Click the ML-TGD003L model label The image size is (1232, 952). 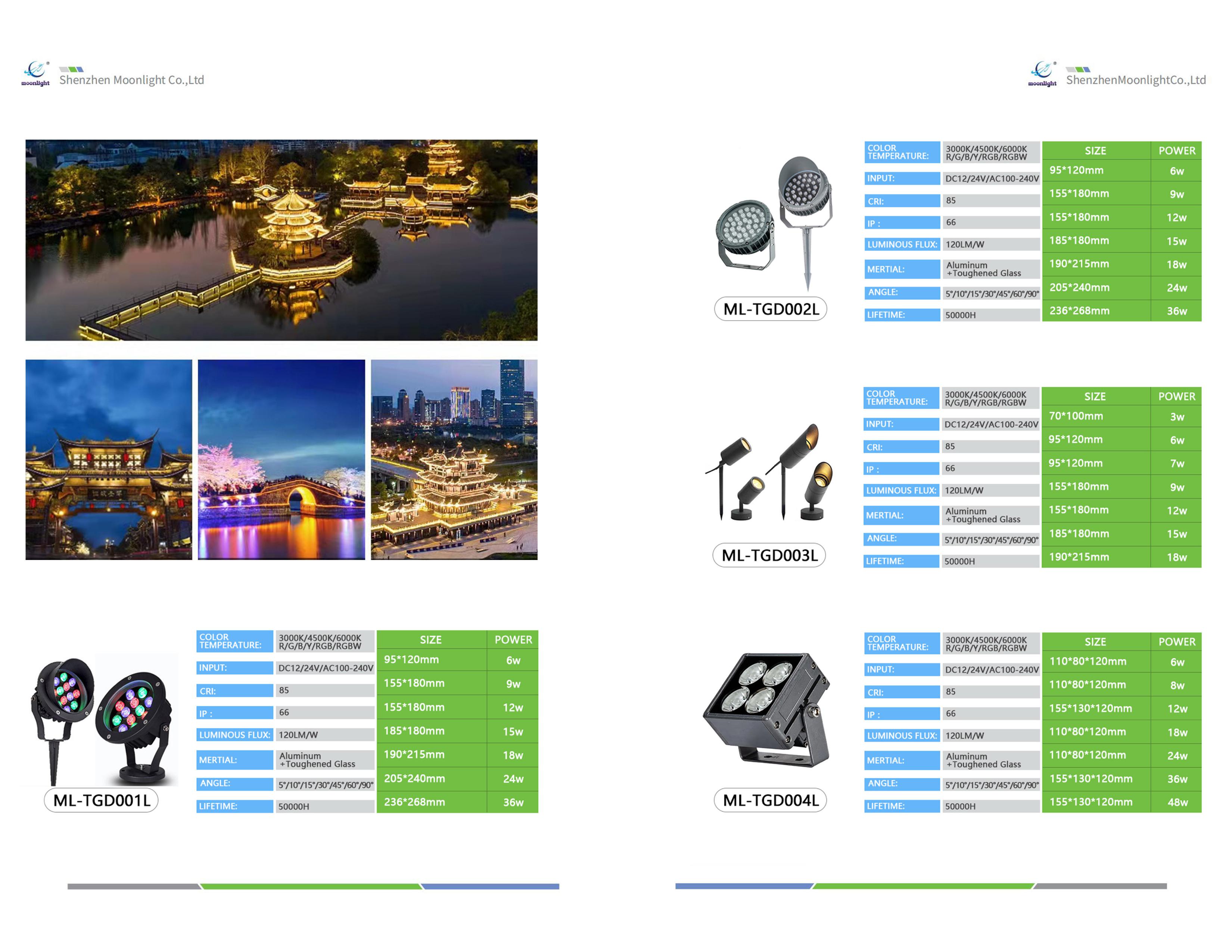(x=769, y=556)
